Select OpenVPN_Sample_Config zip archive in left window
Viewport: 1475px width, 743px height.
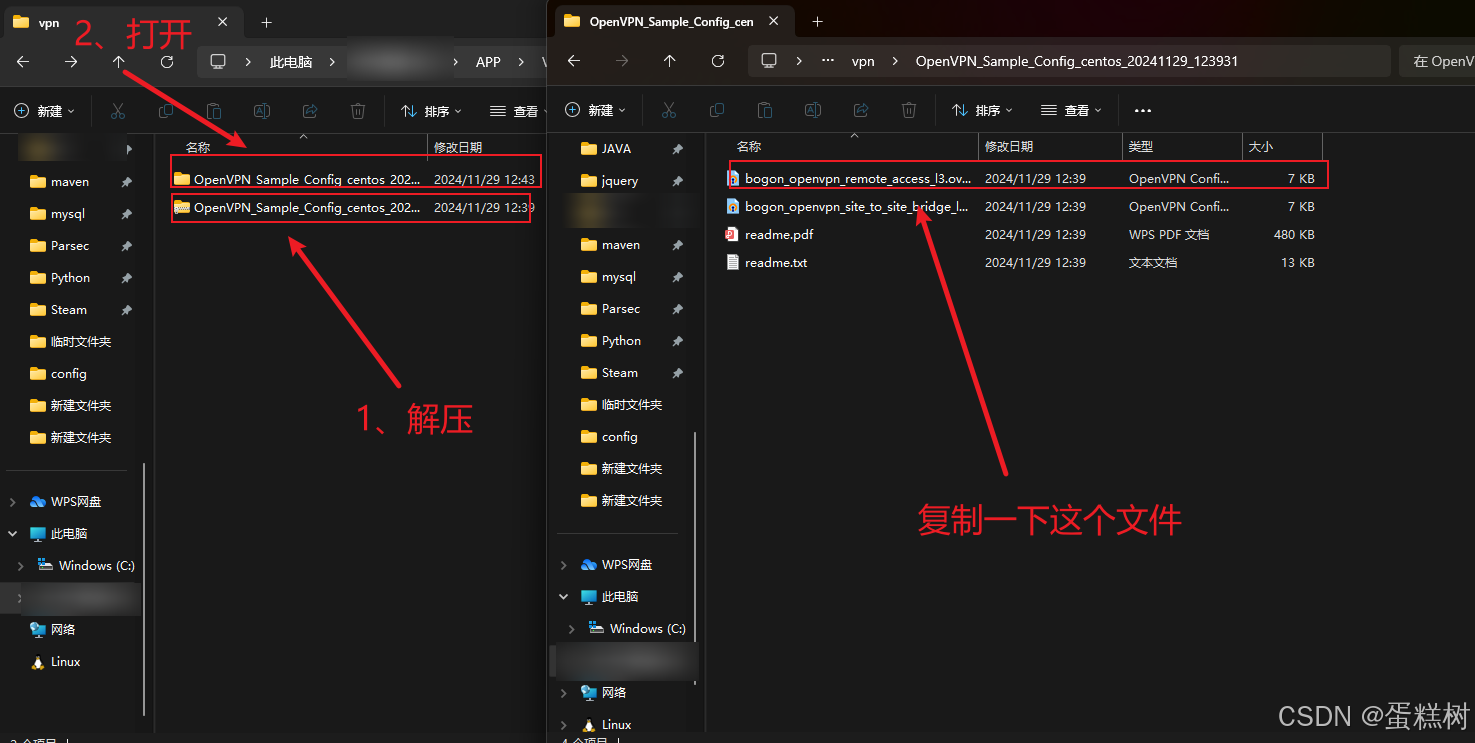point(355,208)
